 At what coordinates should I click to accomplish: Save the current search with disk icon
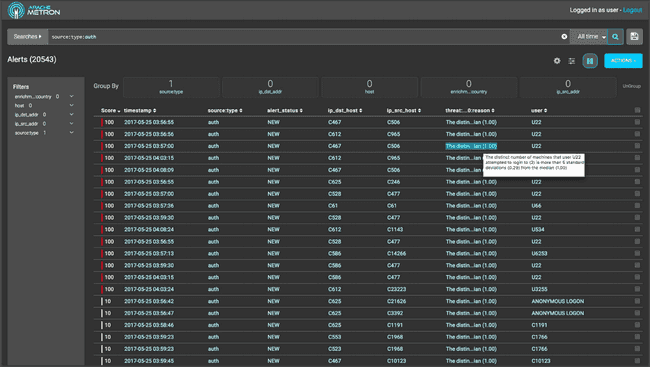(x=634, y=36)
